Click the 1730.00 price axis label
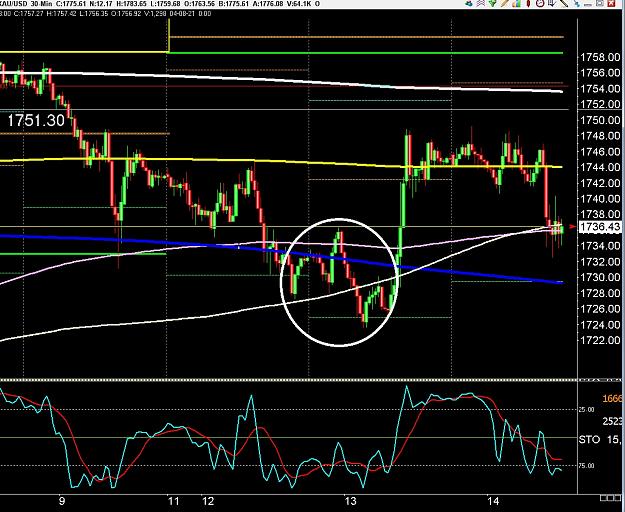The image size is (625, 512). [x=600, y=277]
